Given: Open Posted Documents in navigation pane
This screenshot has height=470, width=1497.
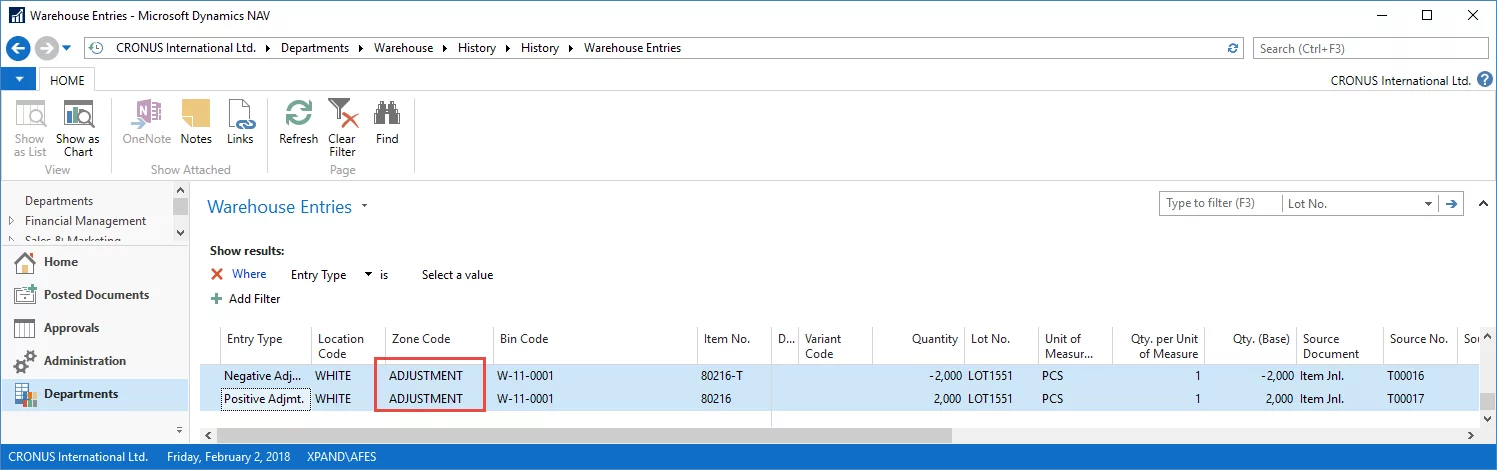Looking at the screenshot, I should point(96,295).
